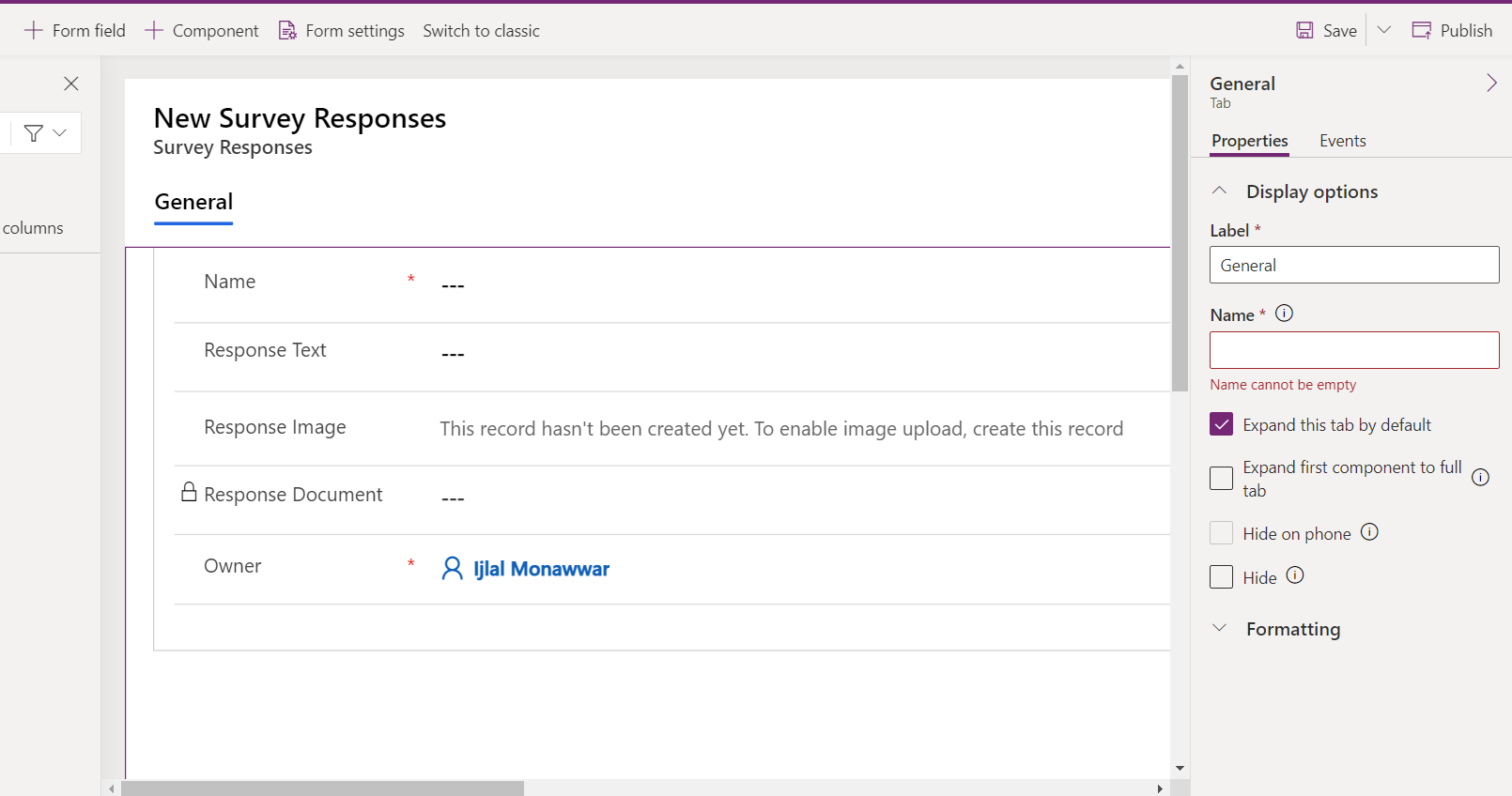Select the General tab on the form
1512x796 pixels.
pyautogui.click(x=193, y=203)
